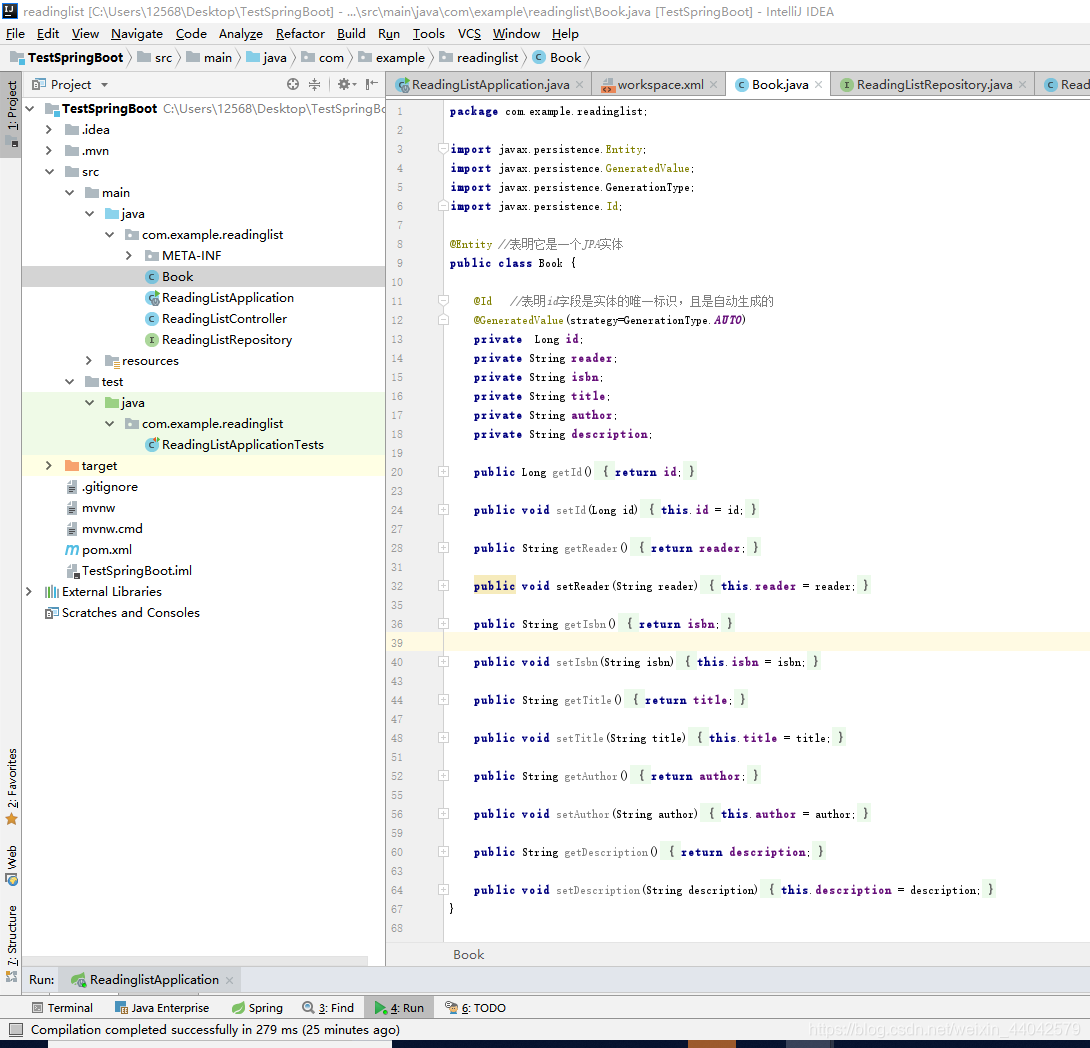
Task: Open Project panel settings gear
Action: [x=345, y=84]
